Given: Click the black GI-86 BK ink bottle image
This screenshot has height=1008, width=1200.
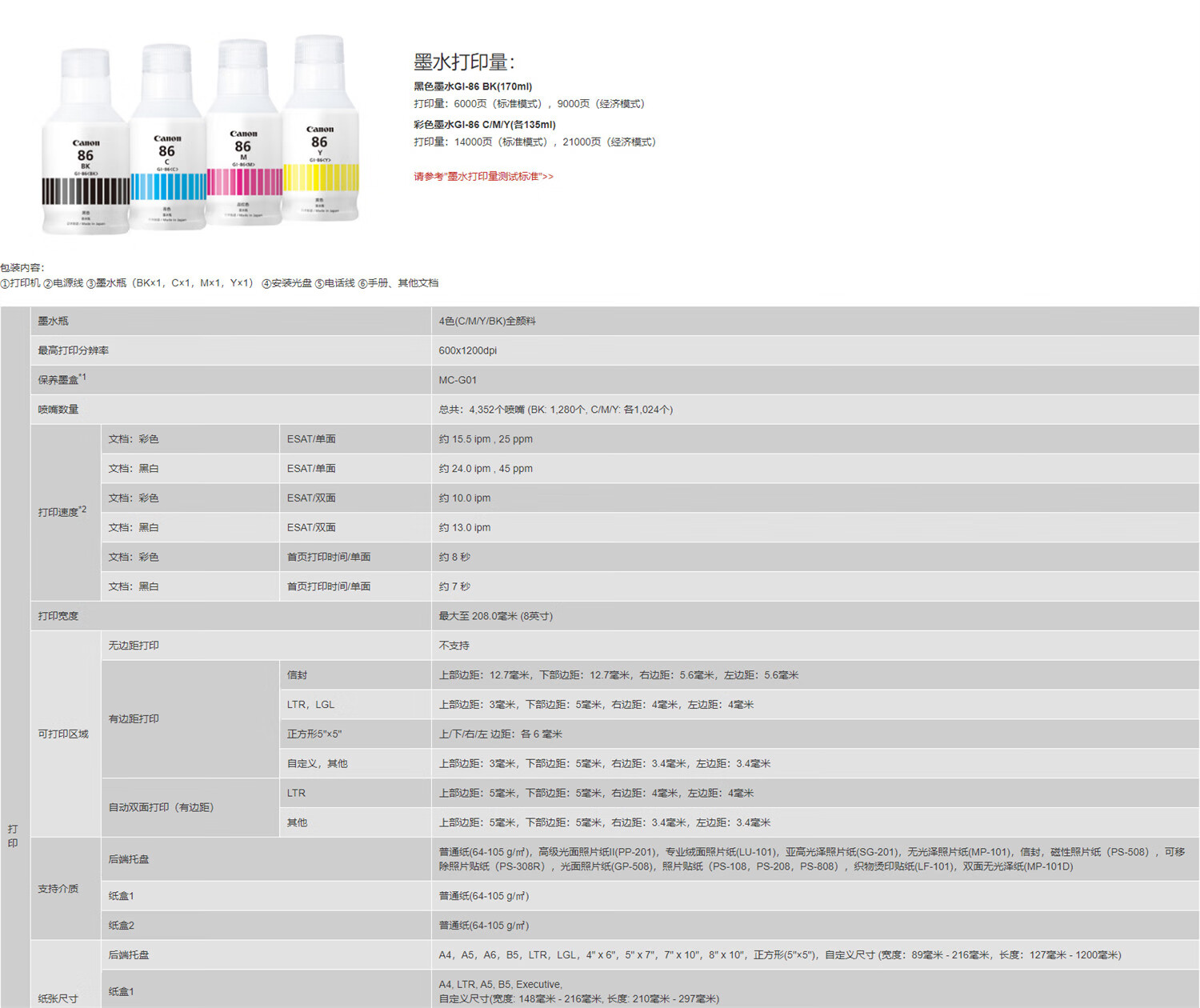Looking at the screenshot, I should [86, 141].
